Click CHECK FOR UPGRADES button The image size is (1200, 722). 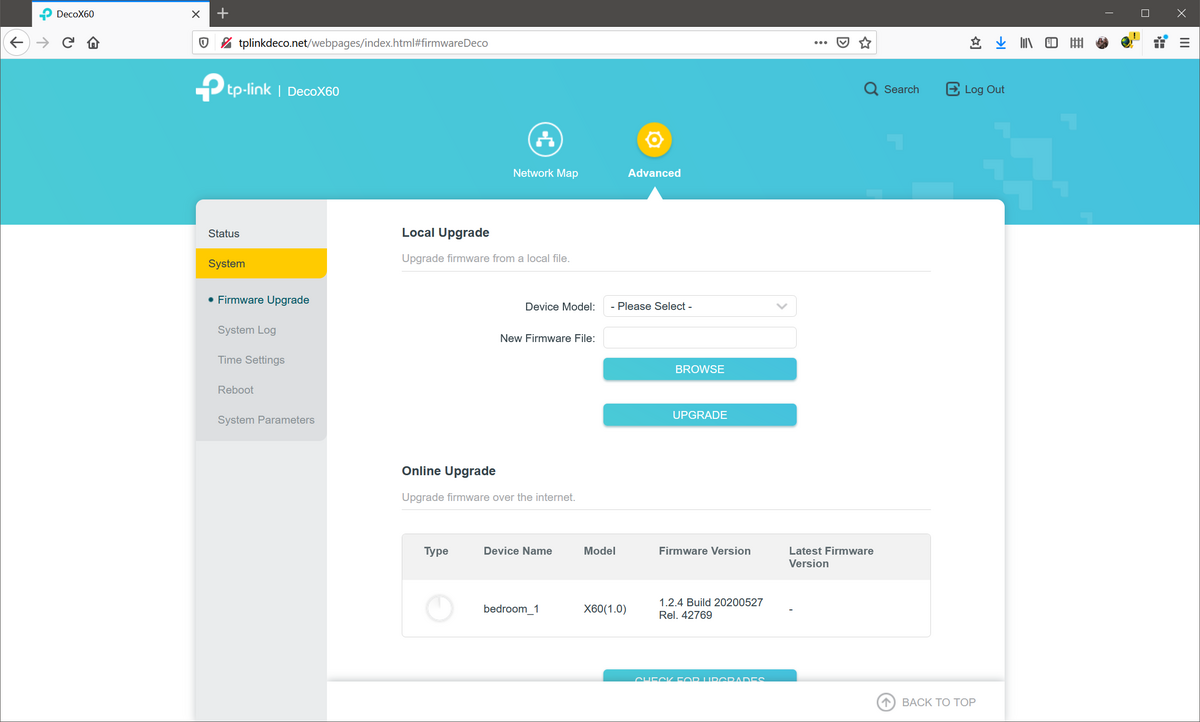click(x=700, y=677)
